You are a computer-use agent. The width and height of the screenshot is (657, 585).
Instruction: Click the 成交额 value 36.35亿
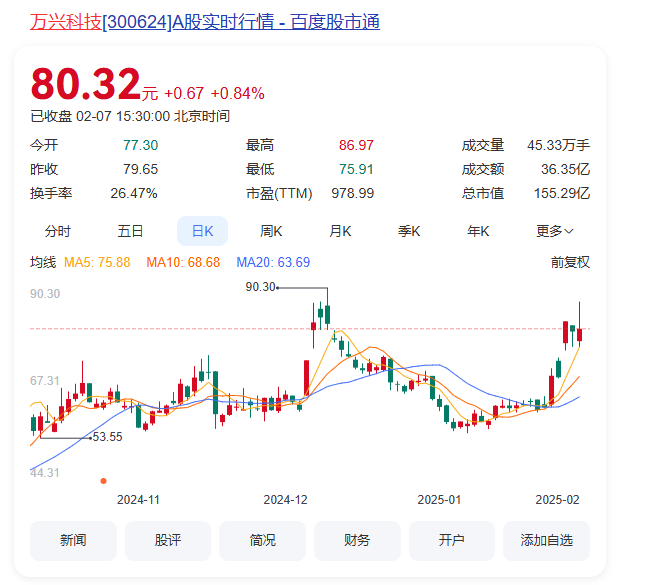(565, 169)
